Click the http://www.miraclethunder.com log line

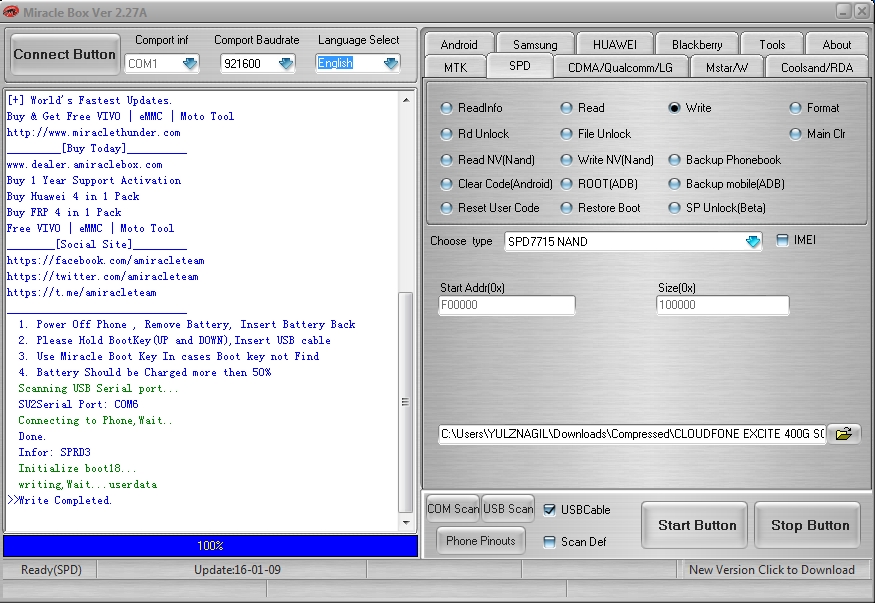point(94,133)
